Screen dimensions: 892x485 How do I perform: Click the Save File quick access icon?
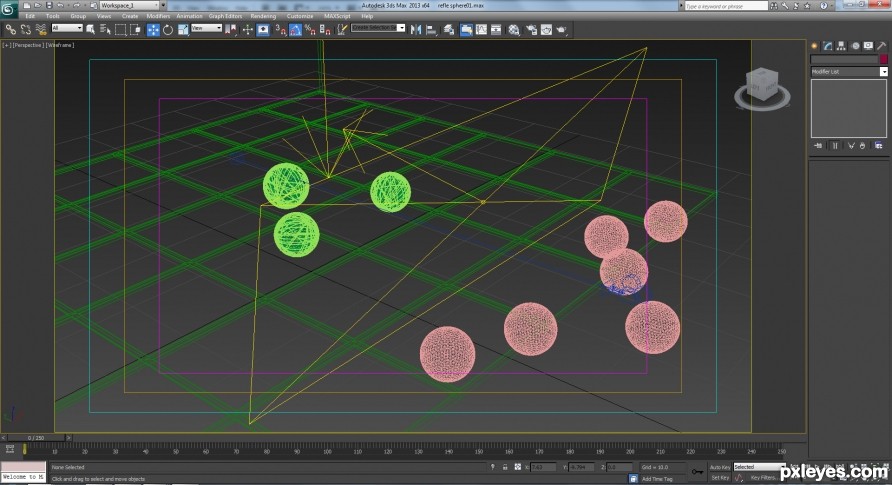pos(49,5)
